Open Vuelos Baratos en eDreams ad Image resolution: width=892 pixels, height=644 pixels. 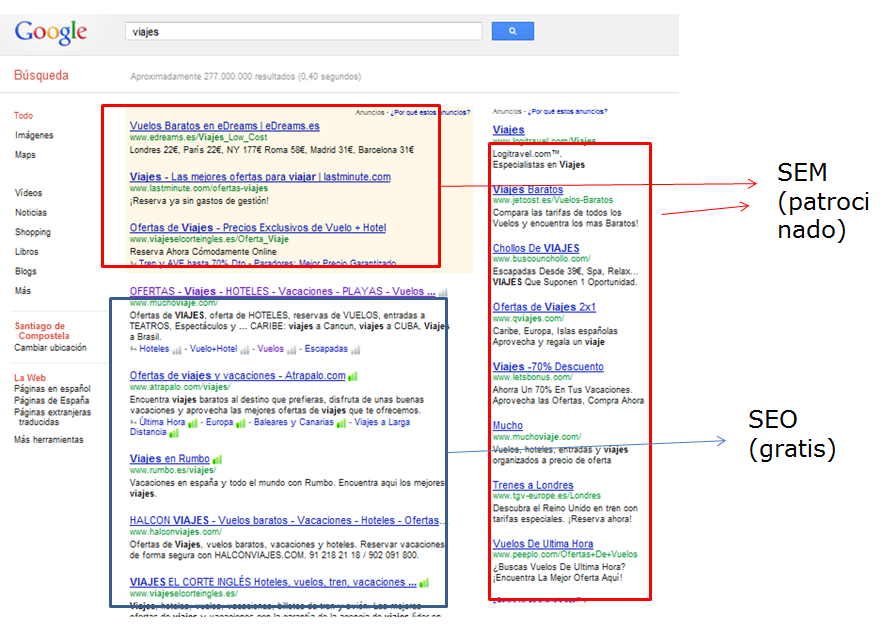point(225,126)
